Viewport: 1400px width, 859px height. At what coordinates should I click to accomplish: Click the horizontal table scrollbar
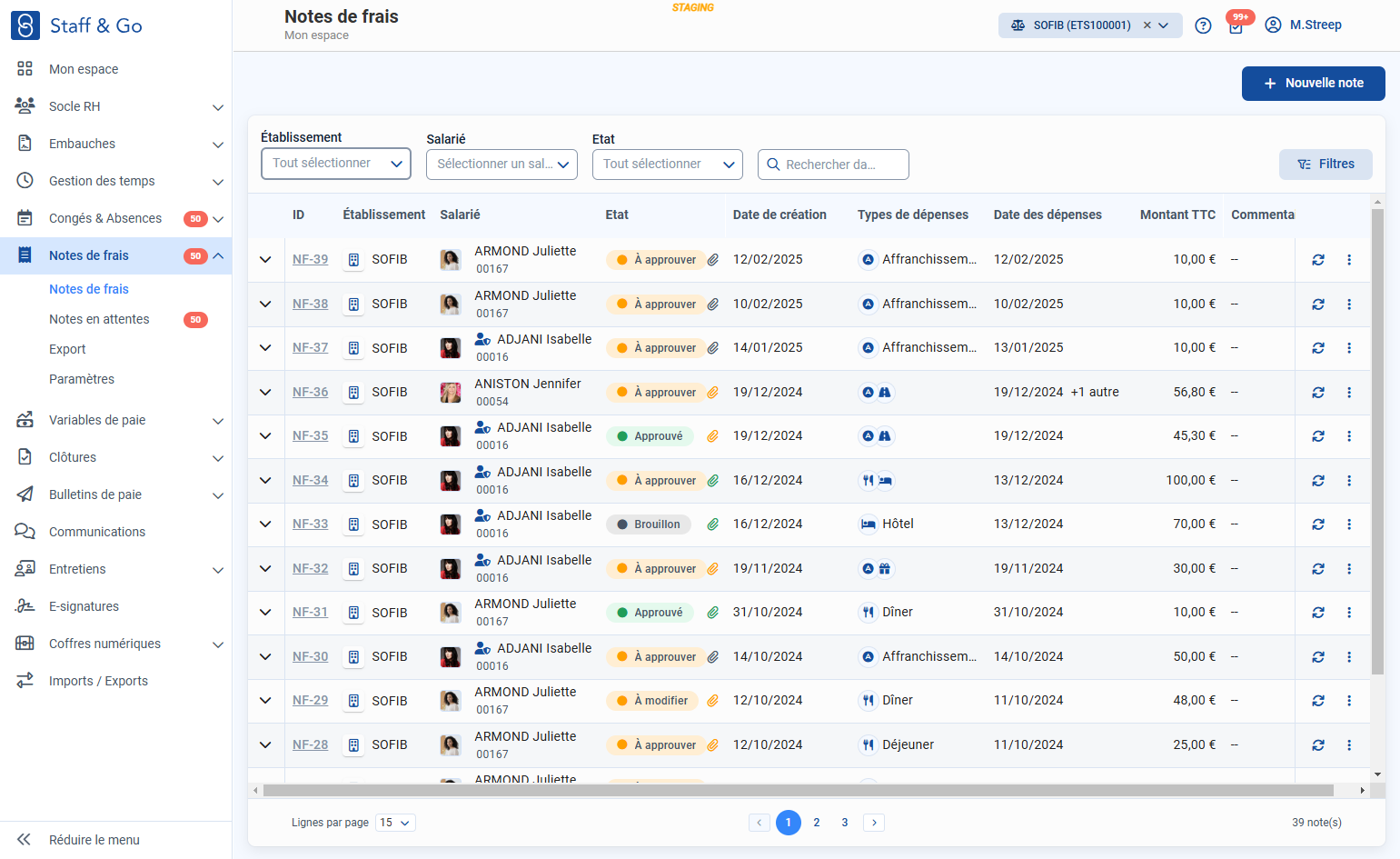click(798, 791)
